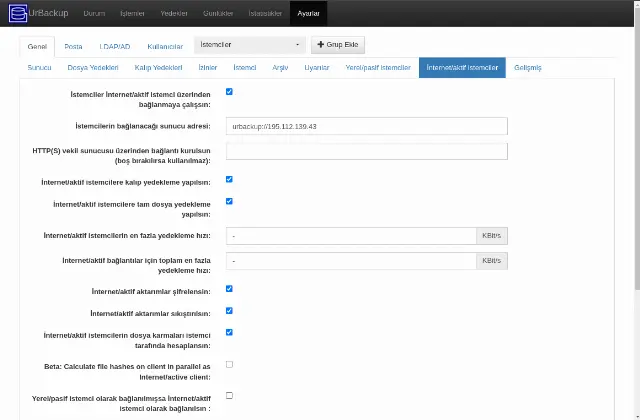Toggle dosya karmaları istemci tarafında hesaplansın checkbox
The height and width of the screenshot is (420, 640).
[x=229, y=333]
